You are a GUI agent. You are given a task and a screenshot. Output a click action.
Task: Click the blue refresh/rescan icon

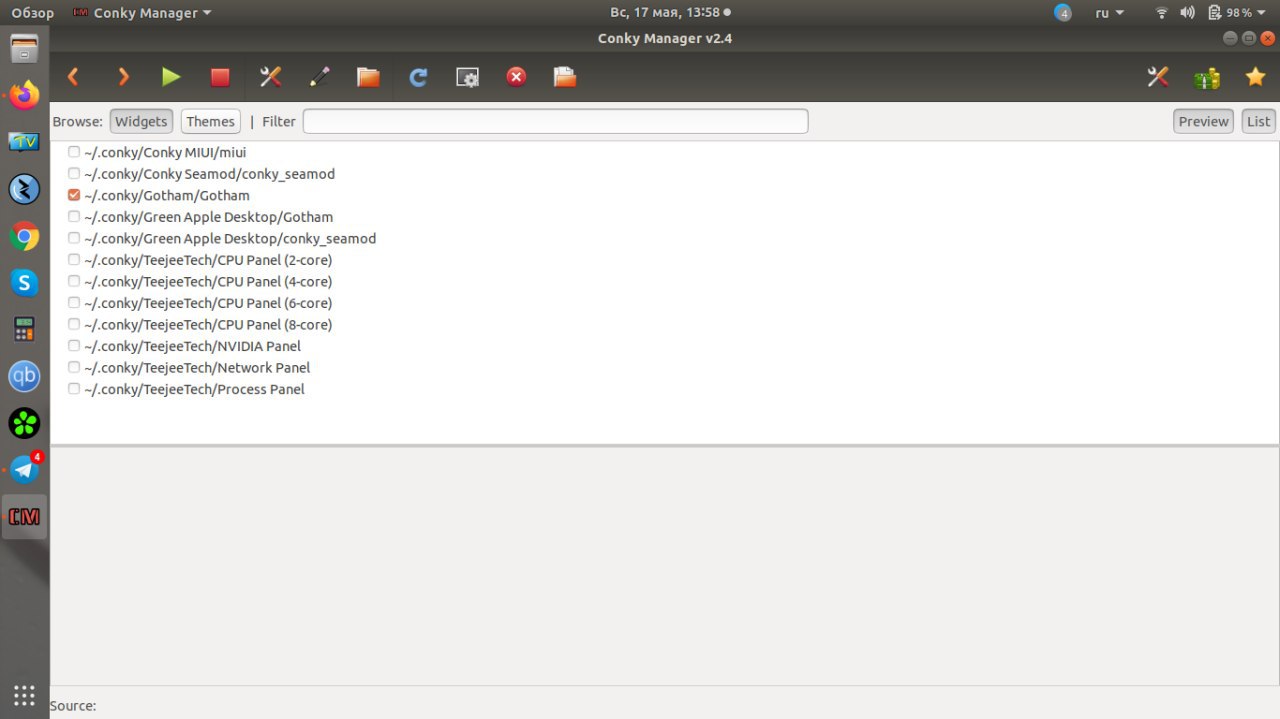418,77
